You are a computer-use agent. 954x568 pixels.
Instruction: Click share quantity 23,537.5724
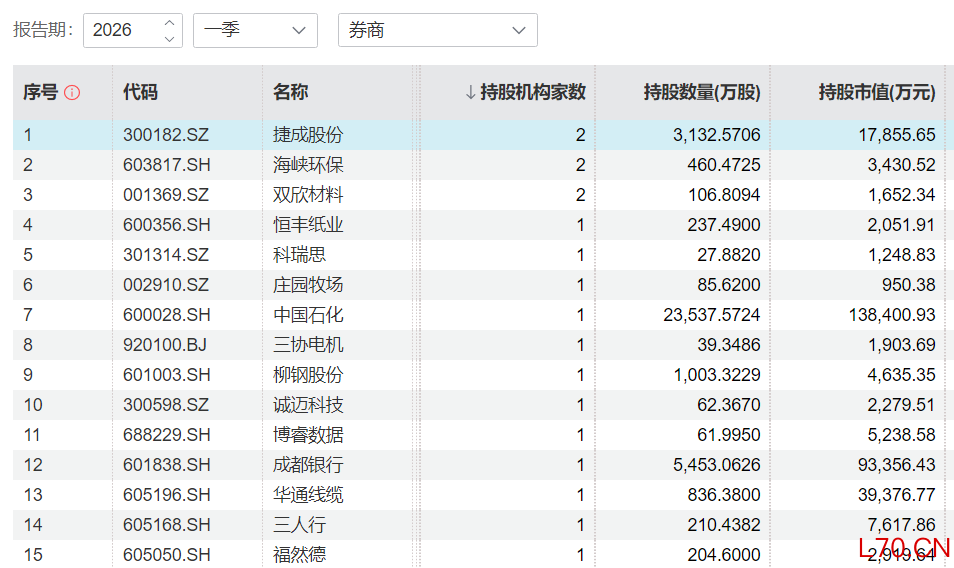pos(711,315)
